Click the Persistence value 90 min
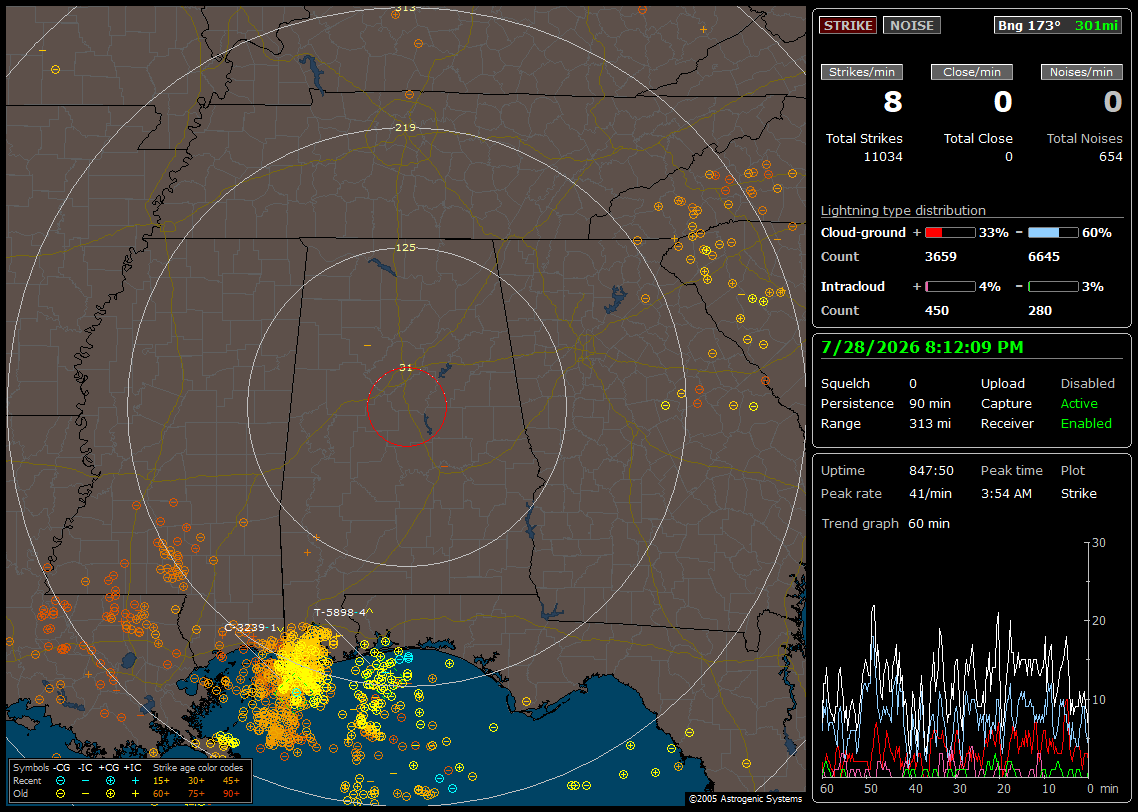The width and height of the screenshot is (1138, 812). 930,403
